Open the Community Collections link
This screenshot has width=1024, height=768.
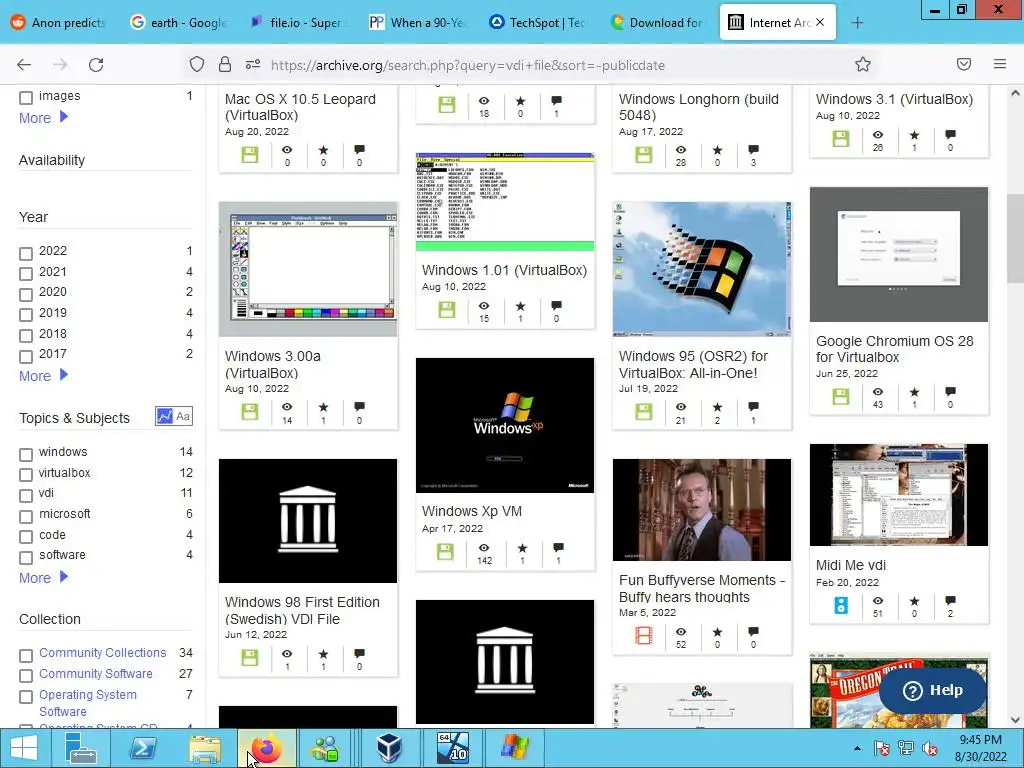pyautogui.click(x=103, y=652)
